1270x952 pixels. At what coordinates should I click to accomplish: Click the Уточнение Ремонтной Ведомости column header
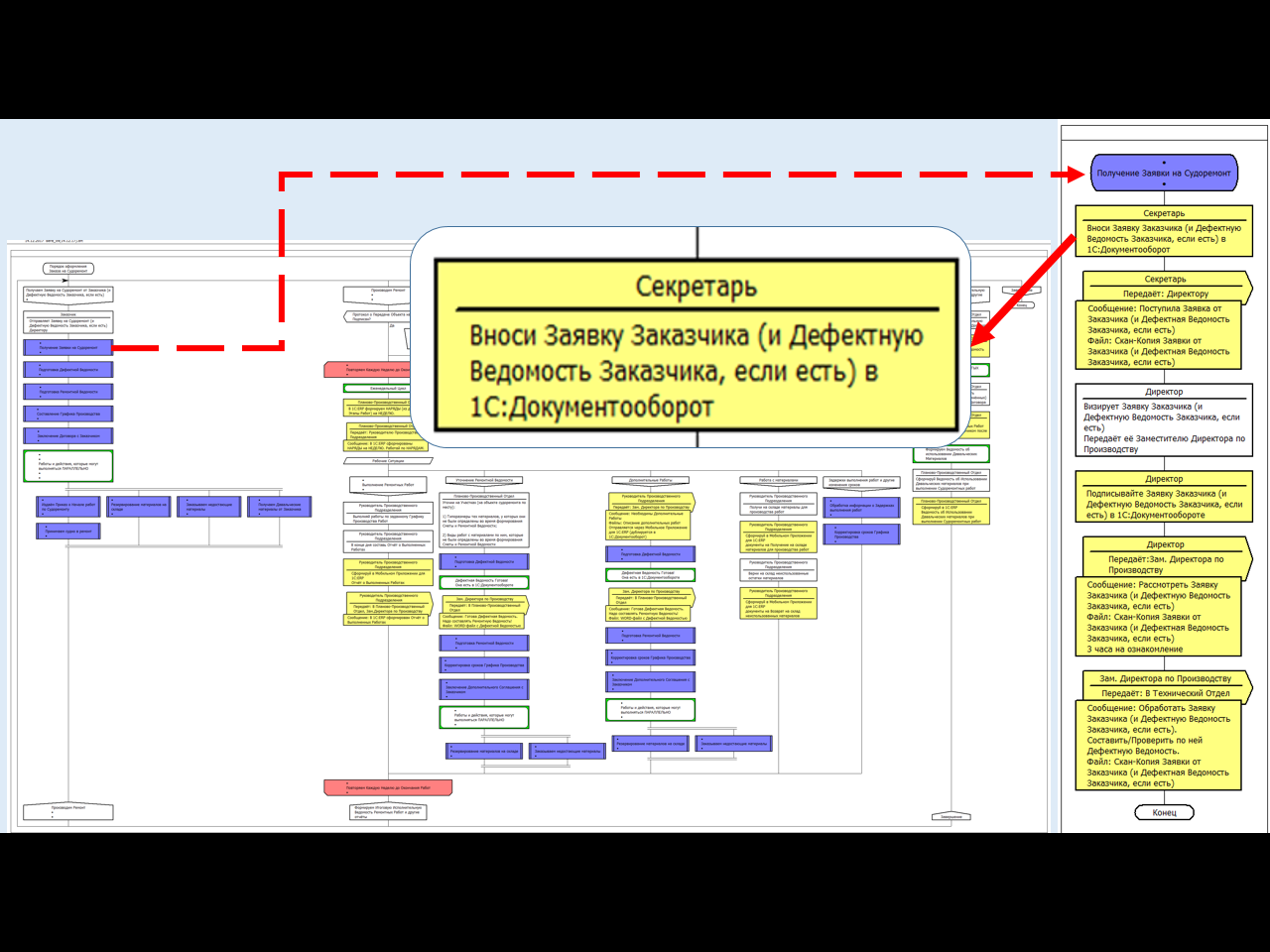[x=484, y=480]
